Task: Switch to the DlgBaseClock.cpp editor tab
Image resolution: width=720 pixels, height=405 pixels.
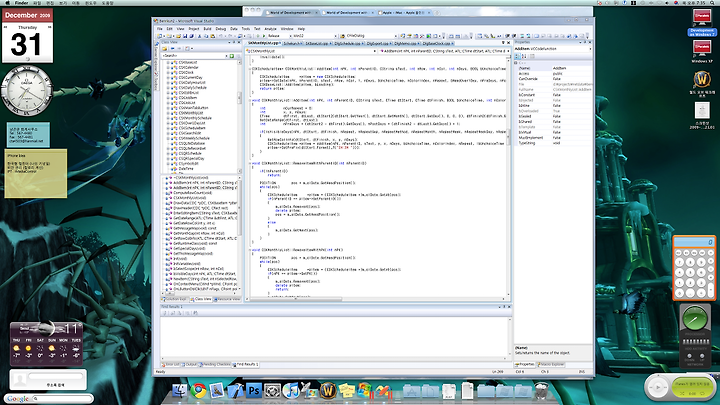Action: [x=437, y=43]
